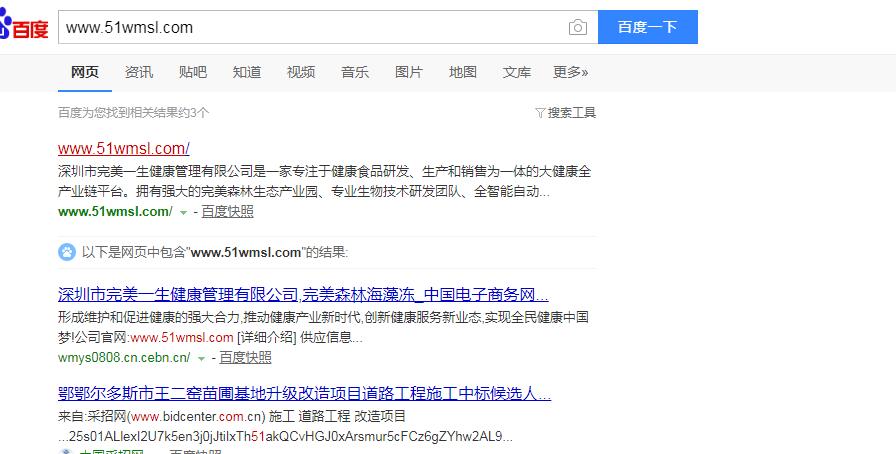This screenshot has width=896, height=454.
Task: Open 百度快照 for the www.51wmsl.com result
Action: (227, 212)
